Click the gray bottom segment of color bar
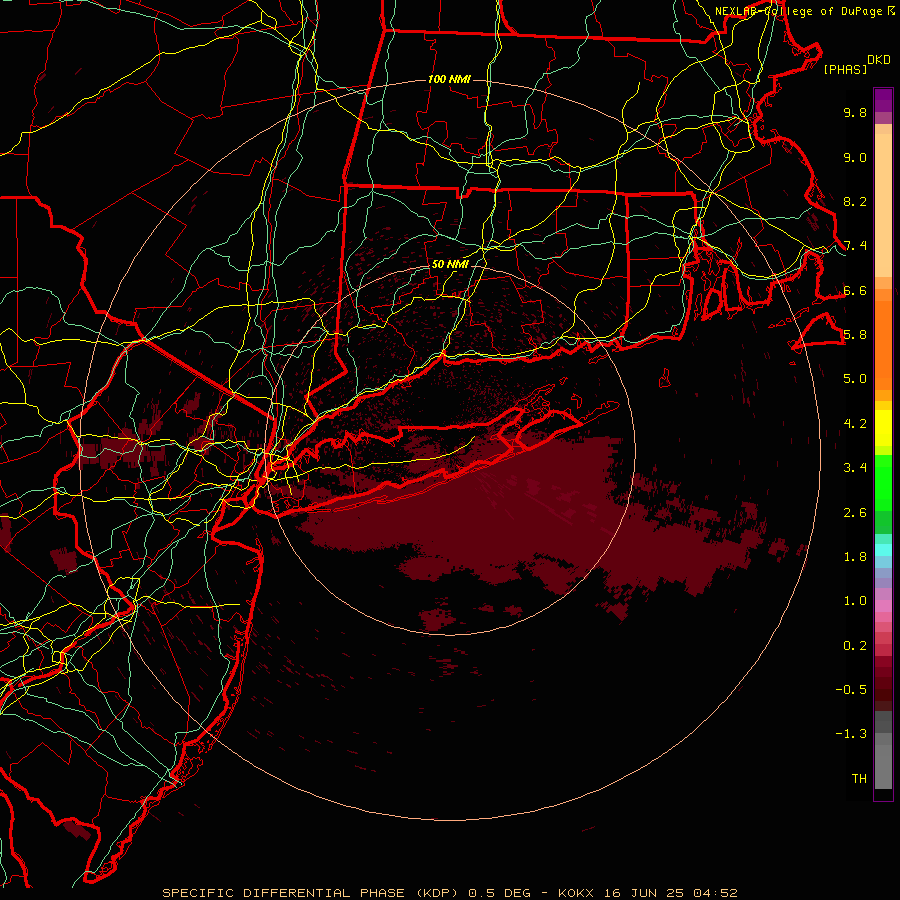900x900 pixels. tap(883, 761)
